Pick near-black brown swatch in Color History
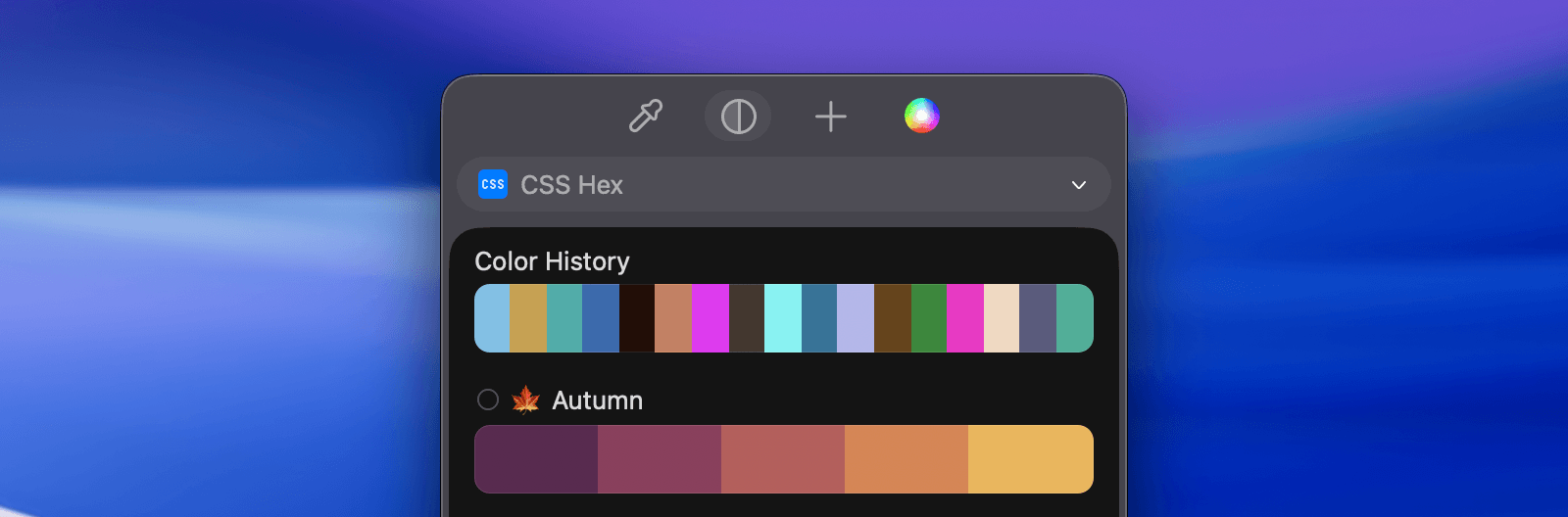This screenshot has width=1568, height=517. point(637,318)
